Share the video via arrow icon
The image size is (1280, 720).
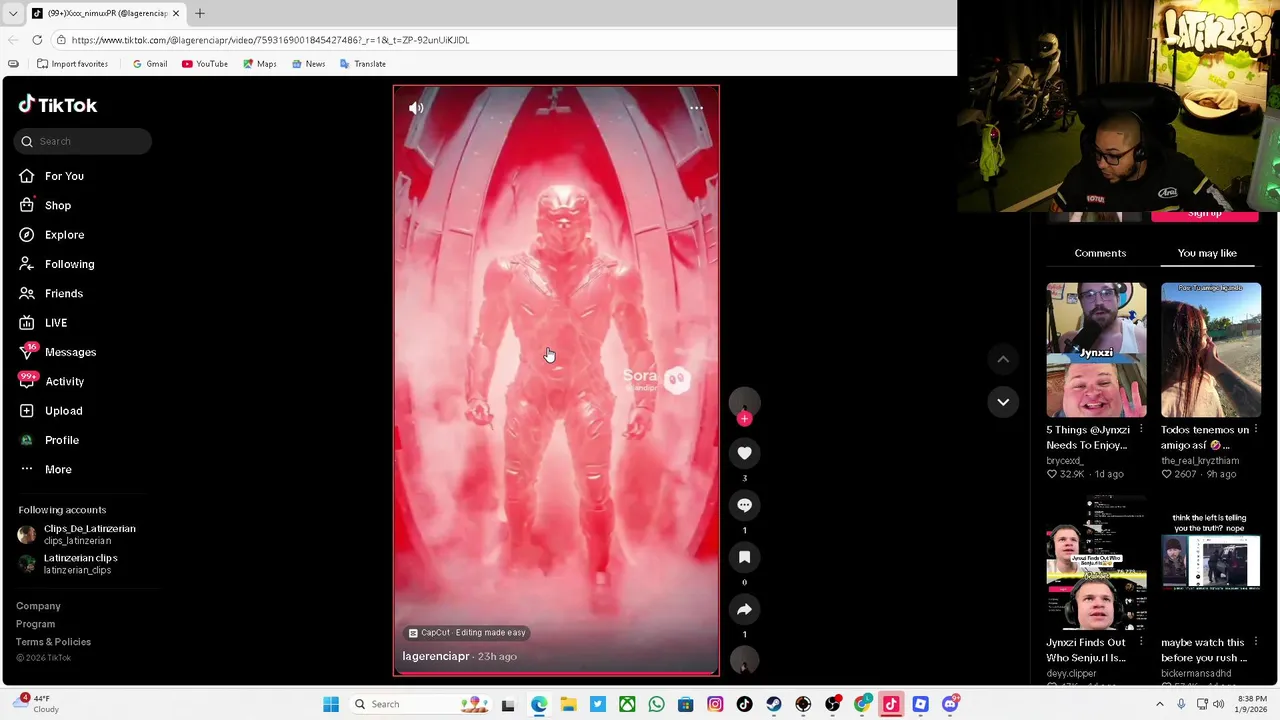[744, 609]
